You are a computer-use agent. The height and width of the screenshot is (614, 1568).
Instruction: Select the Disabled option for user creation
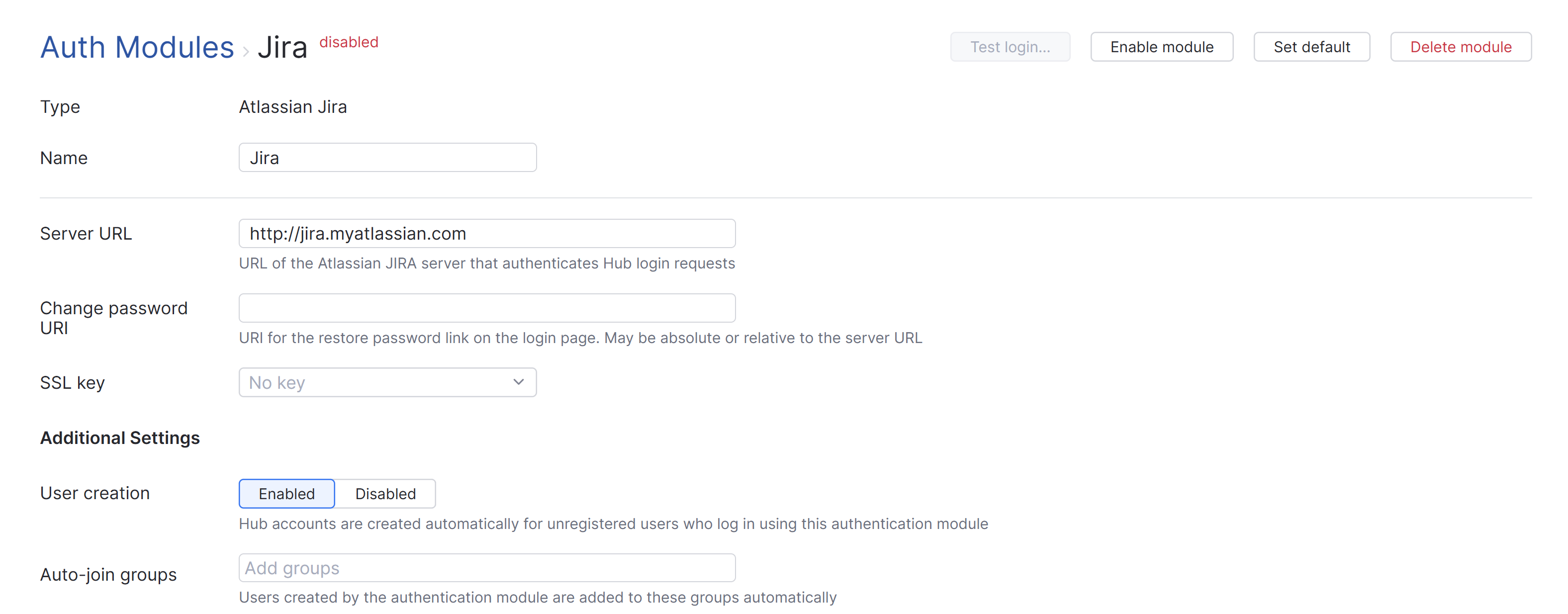pos(385,494)
